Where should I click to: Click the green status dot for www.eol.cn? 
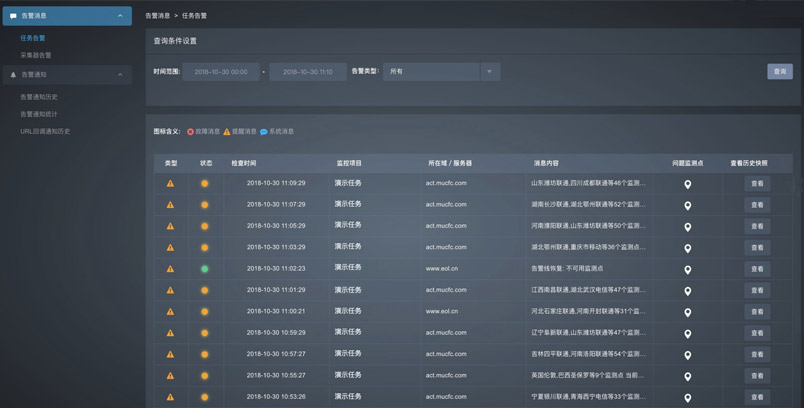(x=204, y=269)
